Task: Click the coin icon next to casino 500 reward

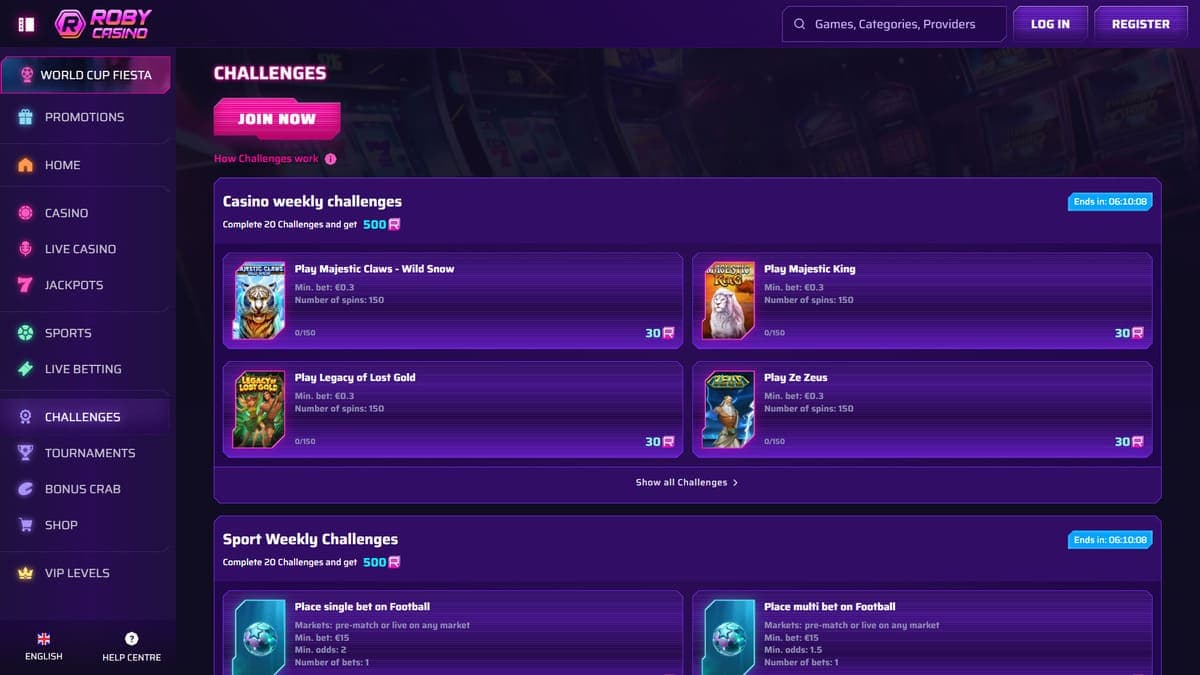Action: (x=395, y=225)
